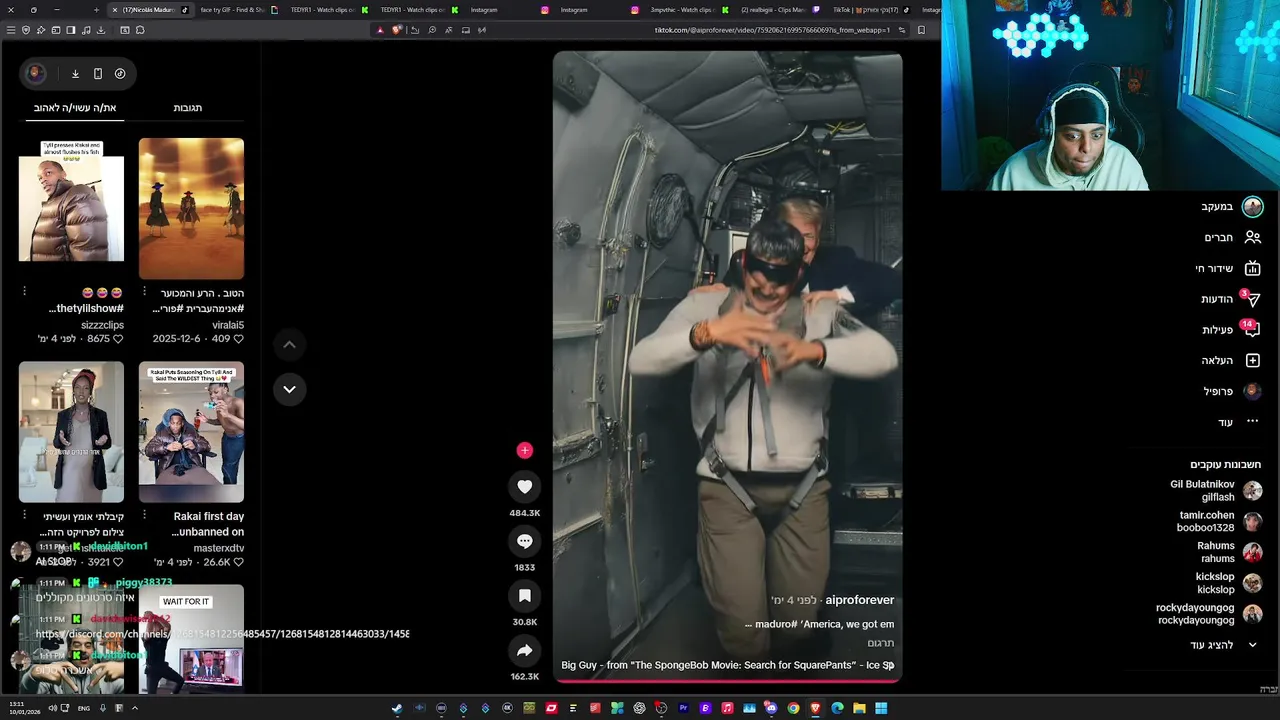Click the masterxdtv uploader name
Screen dimensions: 1280x720
(218, 548)
